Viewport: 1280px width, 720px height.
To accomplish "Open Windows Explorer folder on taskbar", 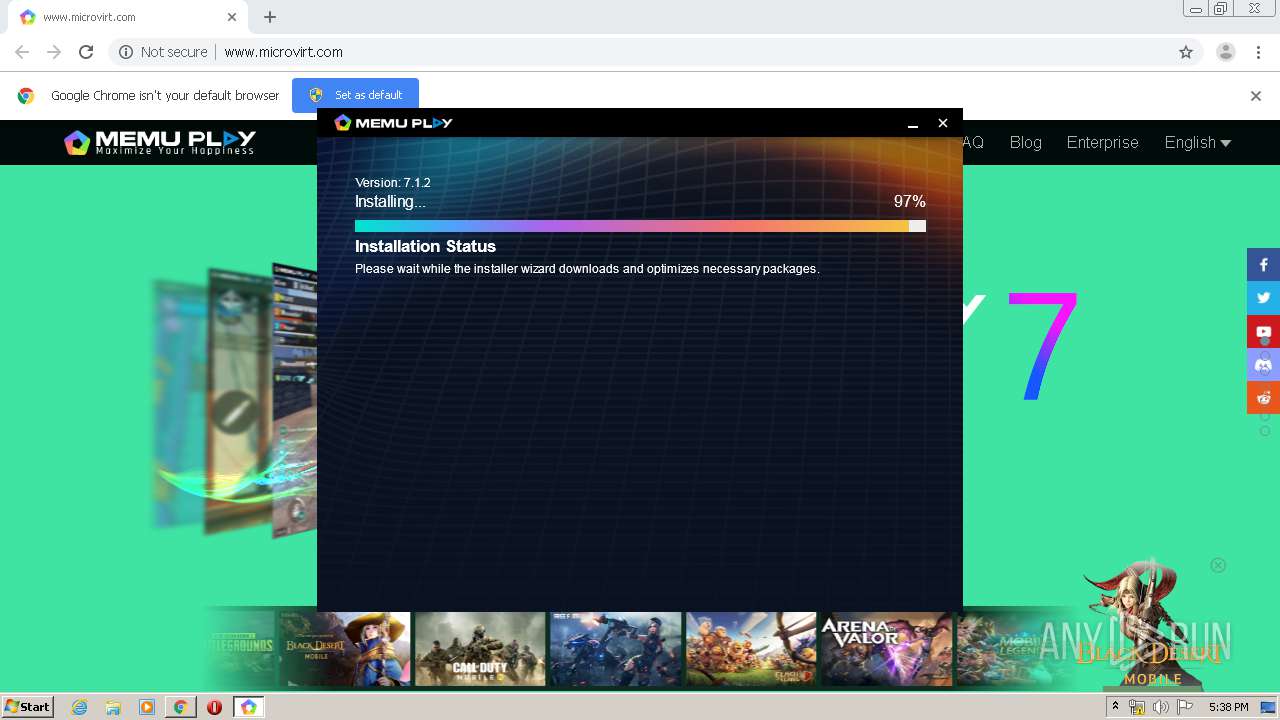I will point(113,707).
